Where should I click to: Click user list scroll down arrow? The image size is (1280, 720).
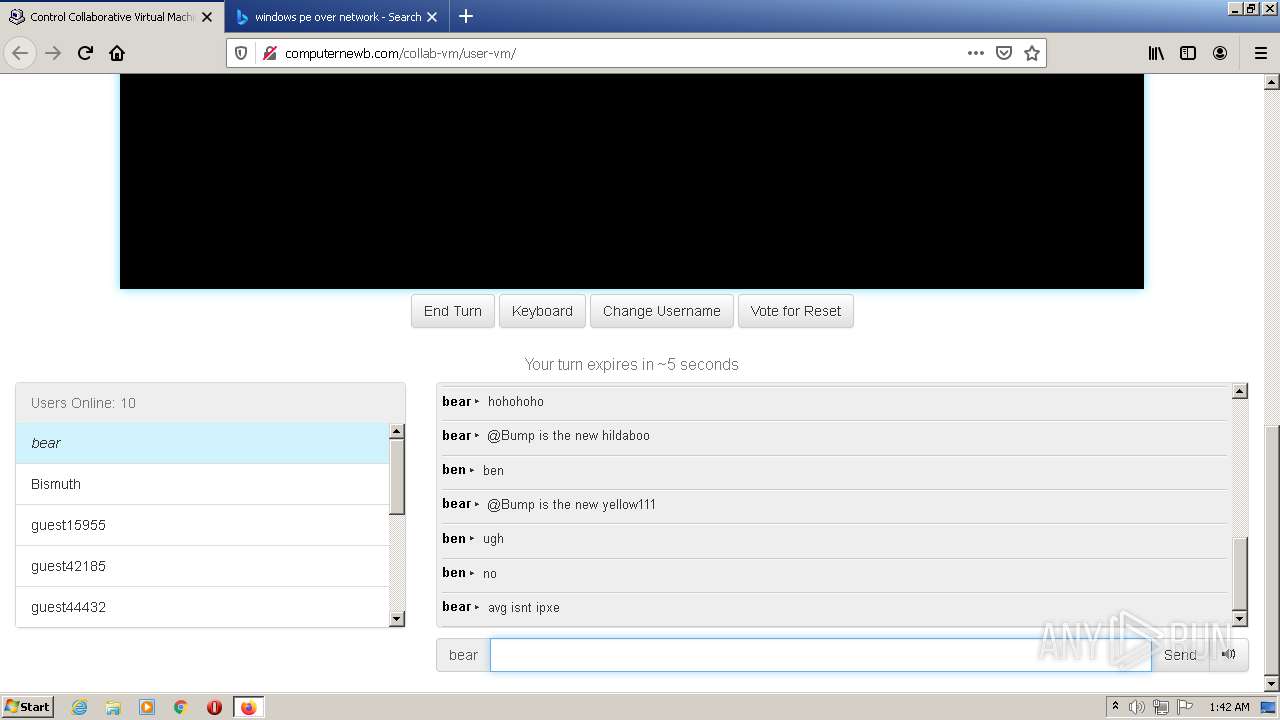click(x=396, y=619)
